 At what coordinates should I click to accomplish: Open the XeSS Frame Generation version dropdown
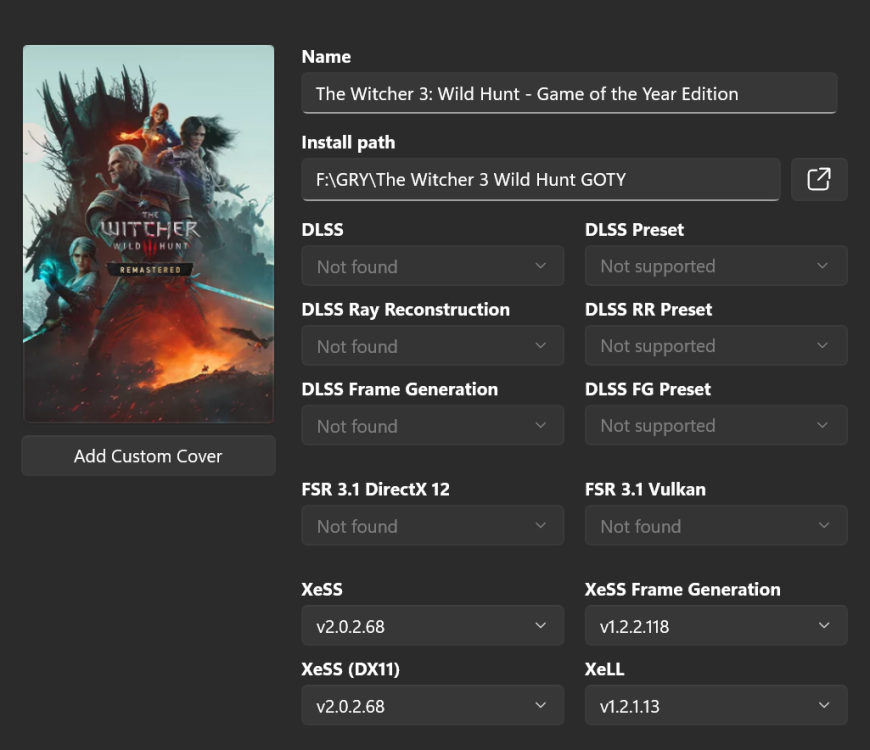tap(716, 625)
